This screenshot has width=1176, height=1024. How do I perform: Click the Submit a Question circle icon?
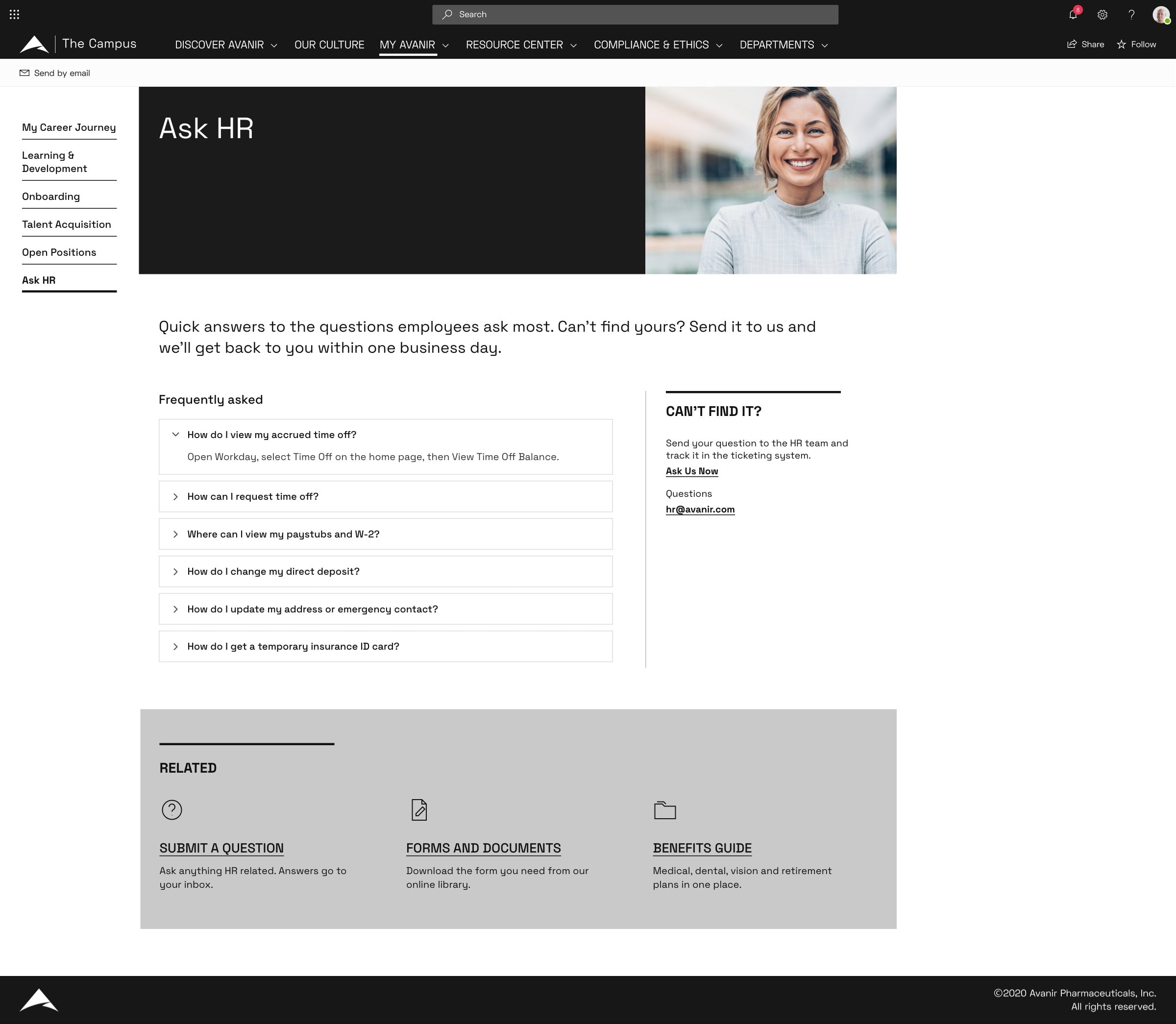point(171,809)
